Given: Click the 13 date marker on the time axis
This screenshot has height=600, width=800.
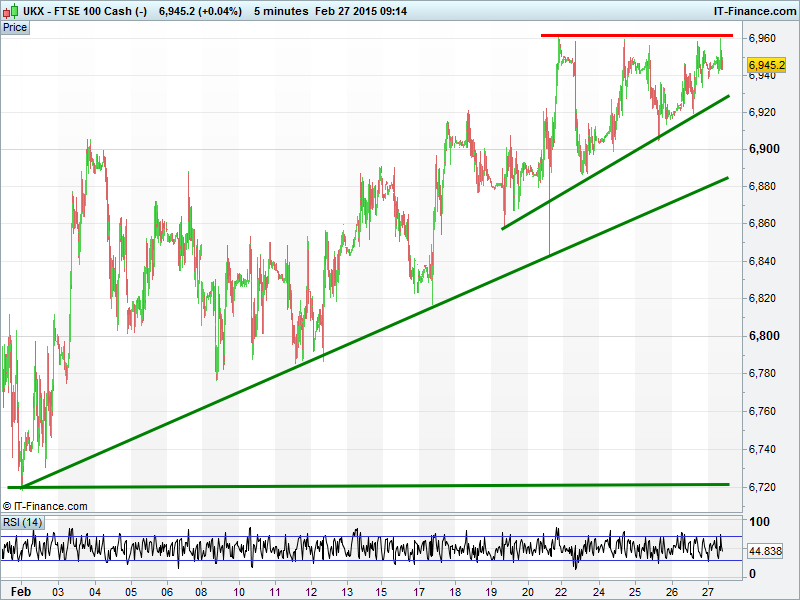Looking at the screenshot, I should (x=345, y=591).
